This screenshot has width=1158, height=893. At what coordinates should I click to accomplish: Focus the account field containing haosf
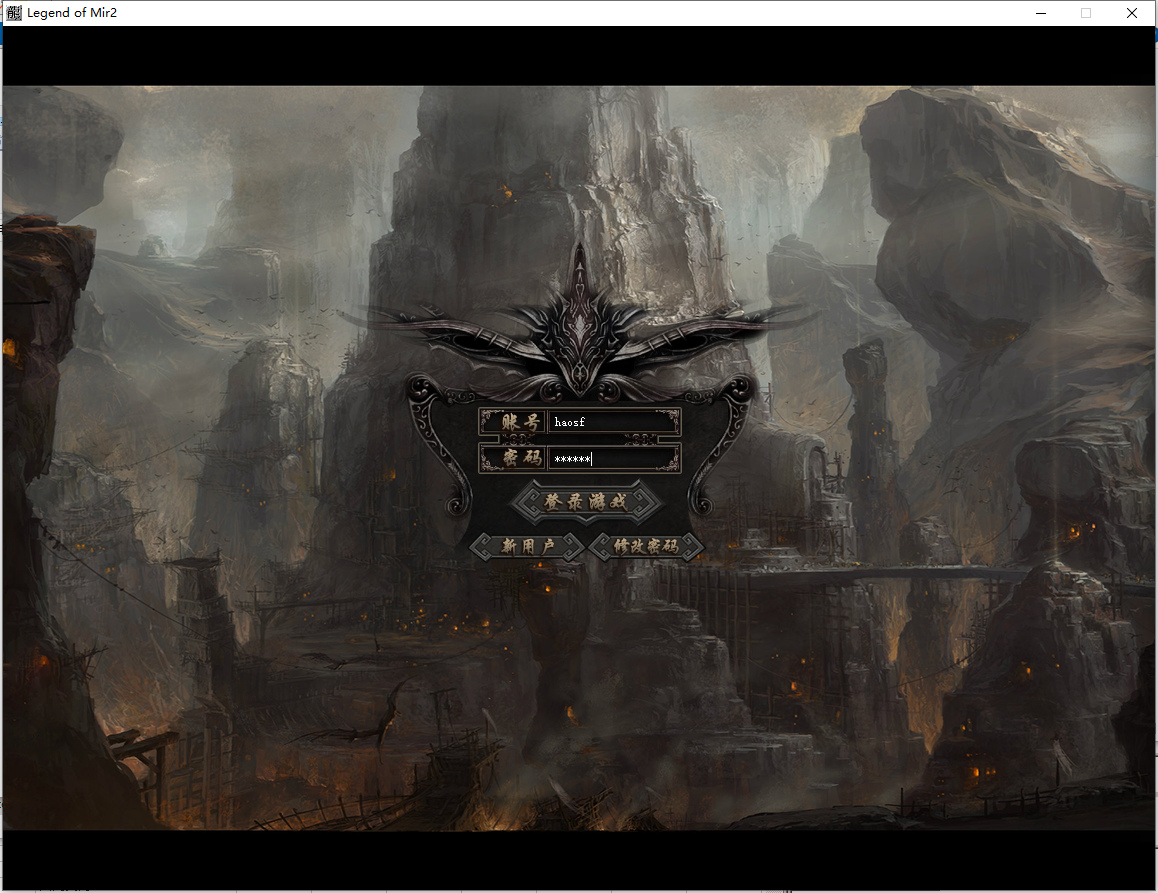pyautogui.click(x=613, y=422)
